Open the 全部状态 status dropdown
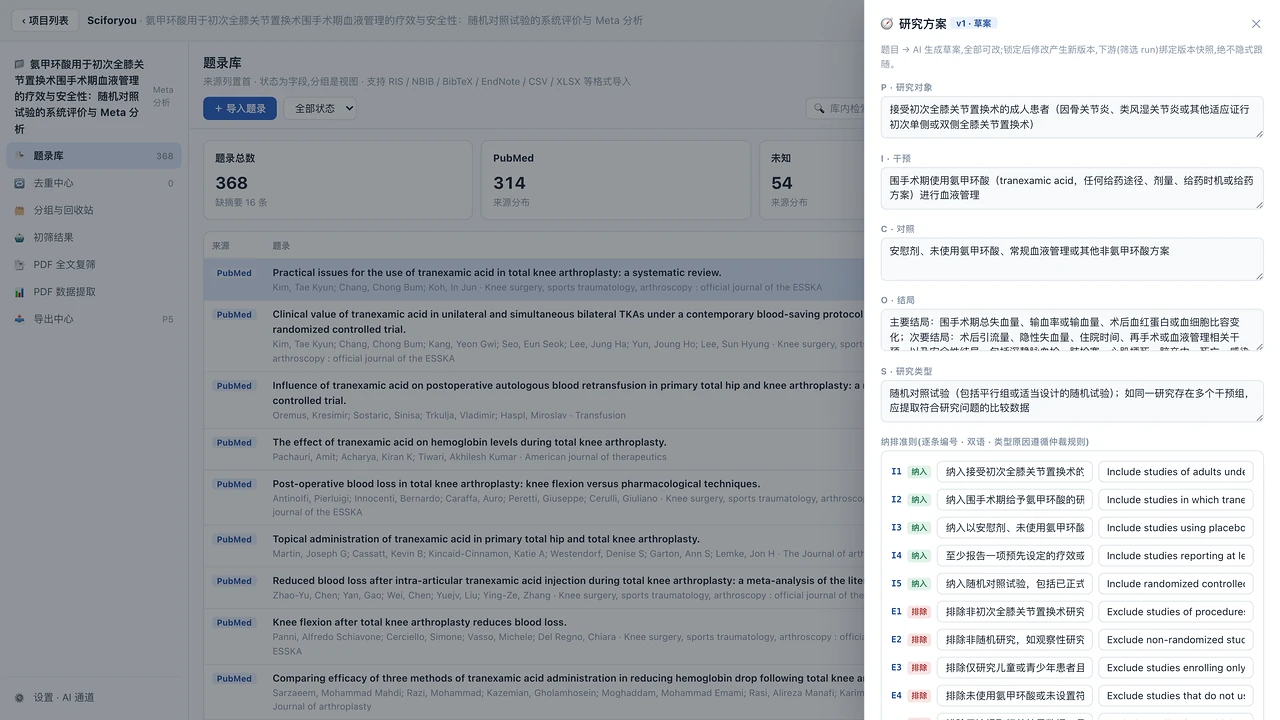 [320, 108]
